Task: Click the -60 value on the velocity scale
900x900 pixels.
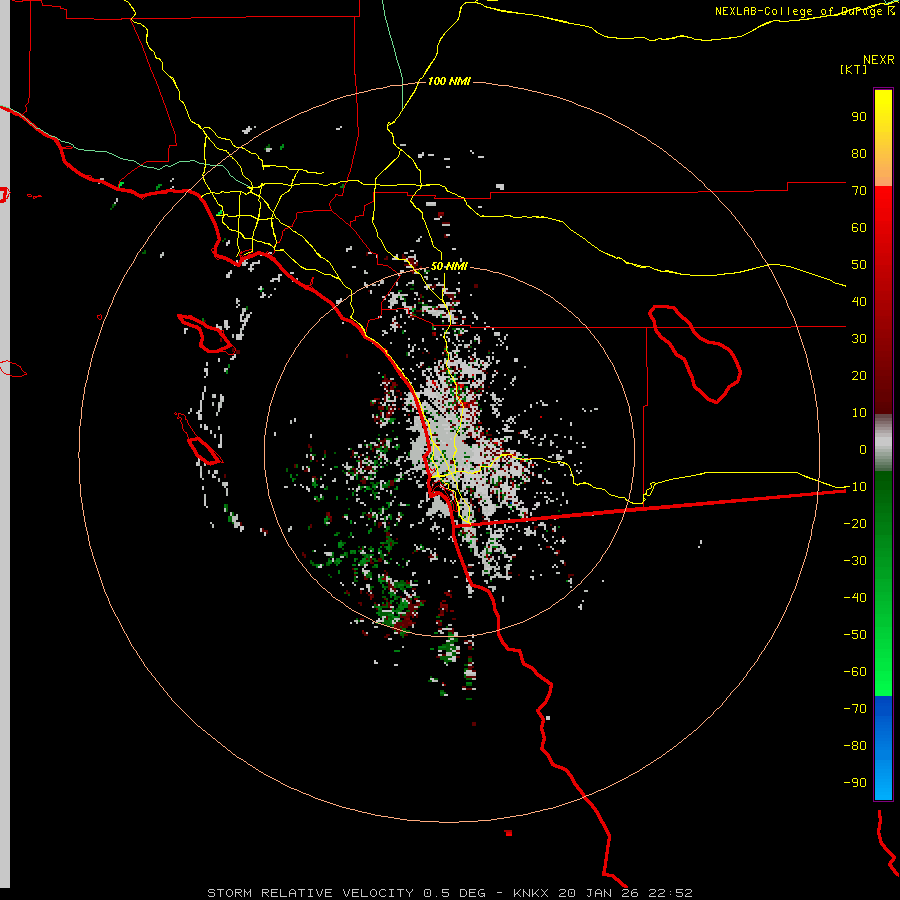Action: tap(855, 672)
